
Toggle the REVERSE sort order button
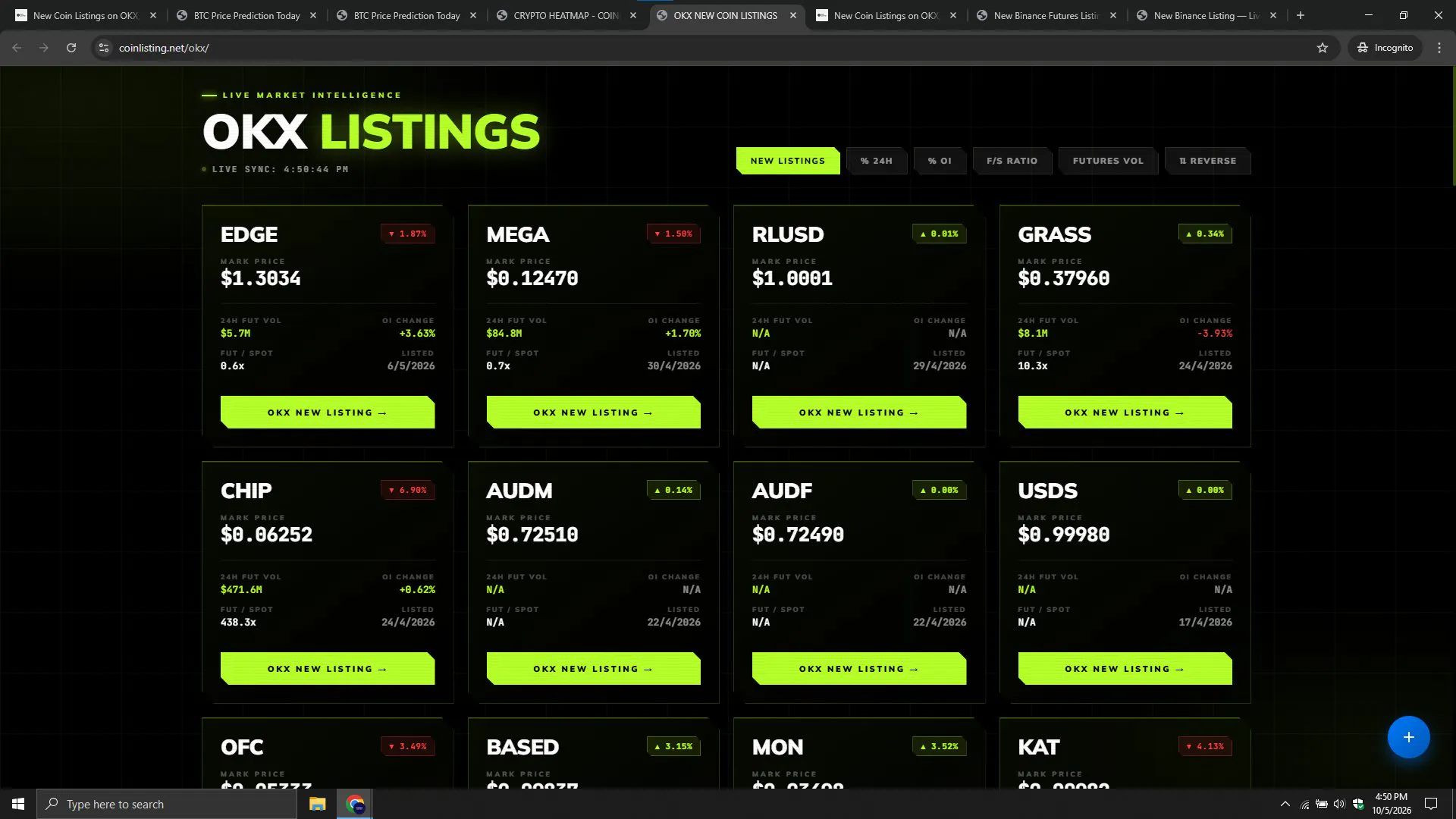pos(1207,161)
